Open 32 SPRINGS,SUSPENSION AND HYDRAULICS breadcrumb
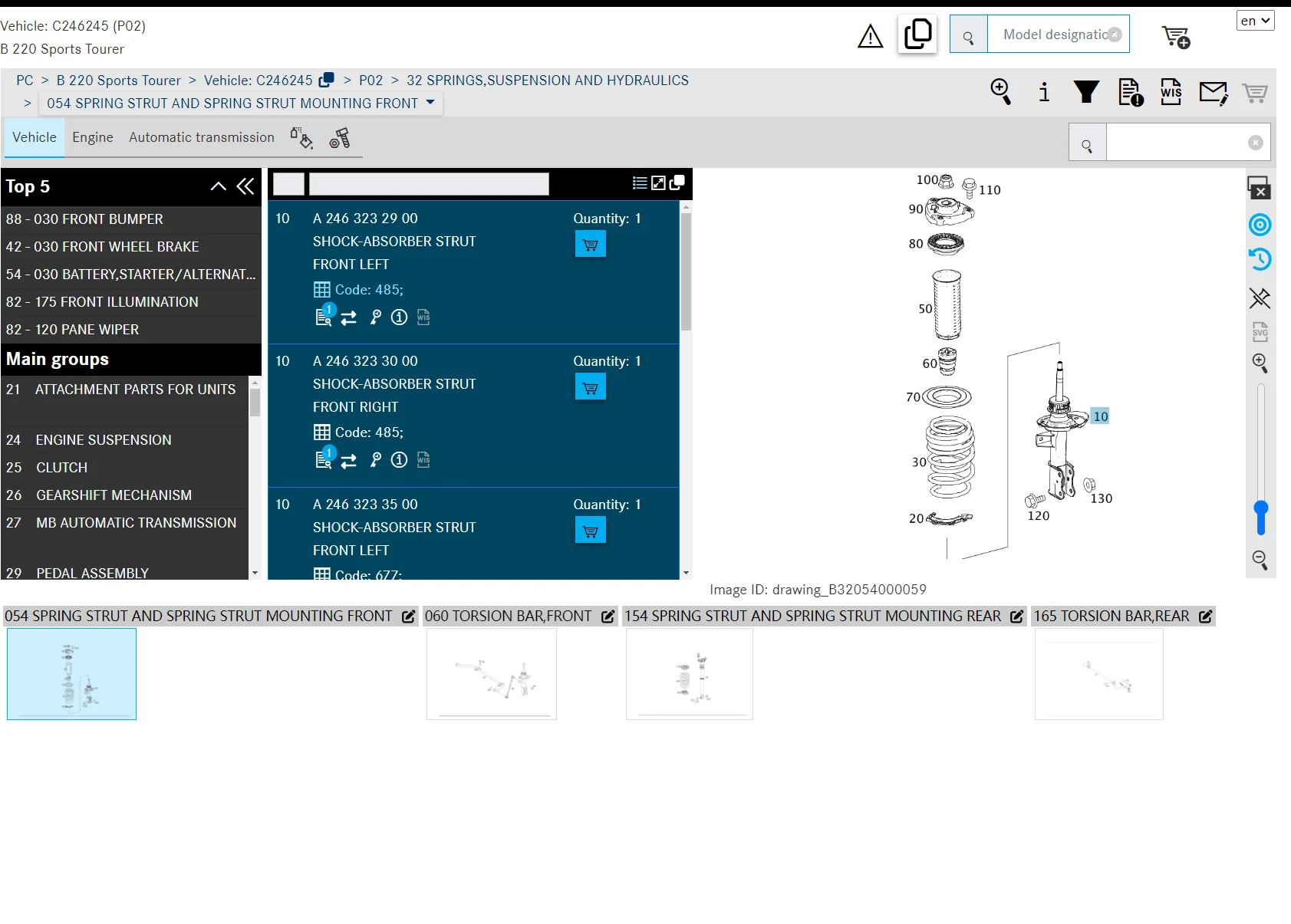The width and height of the screenshot is (1291, 924). pos(548,81)
